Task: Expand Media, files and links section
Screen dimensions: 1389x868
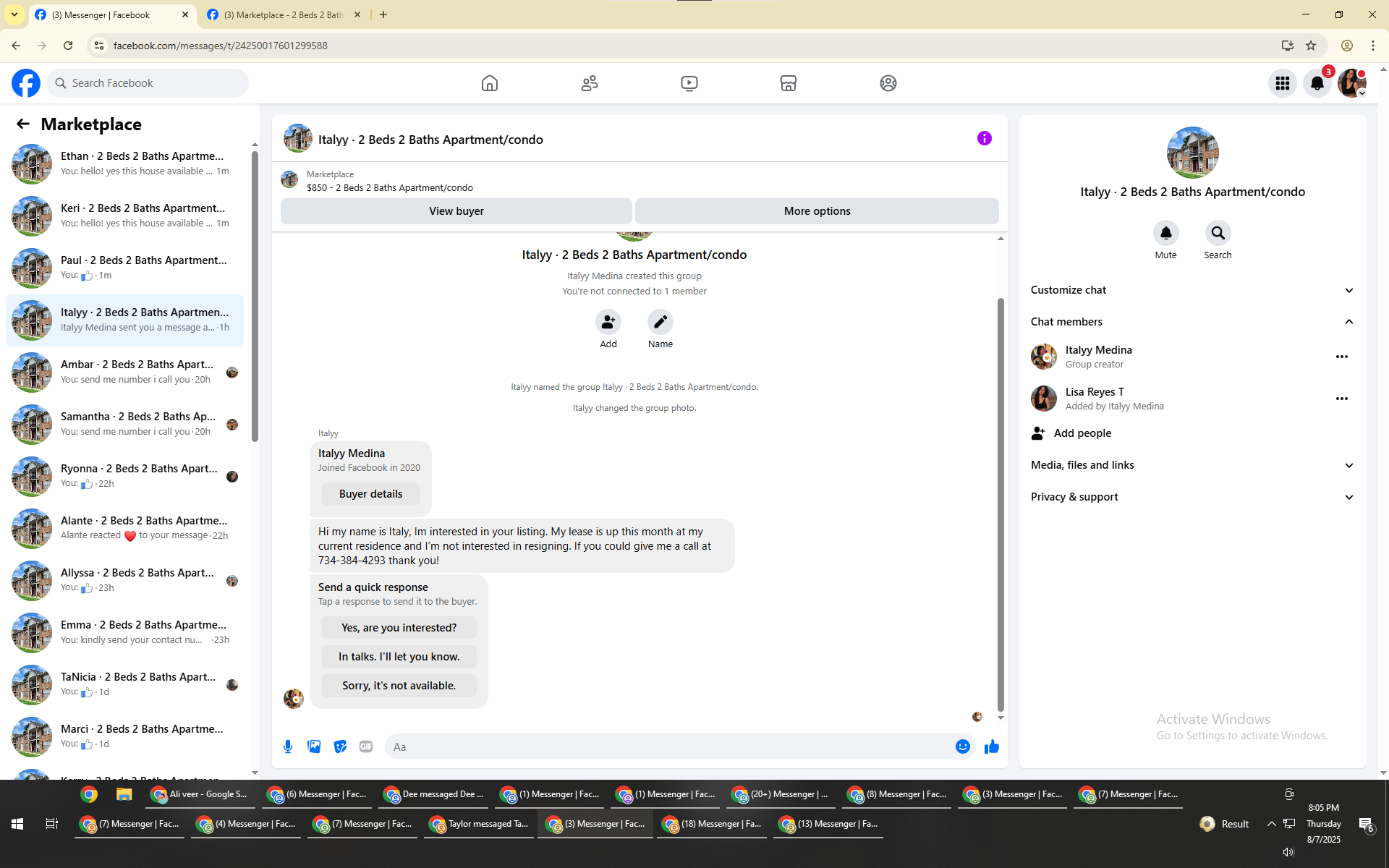Action: [1193, 465]
